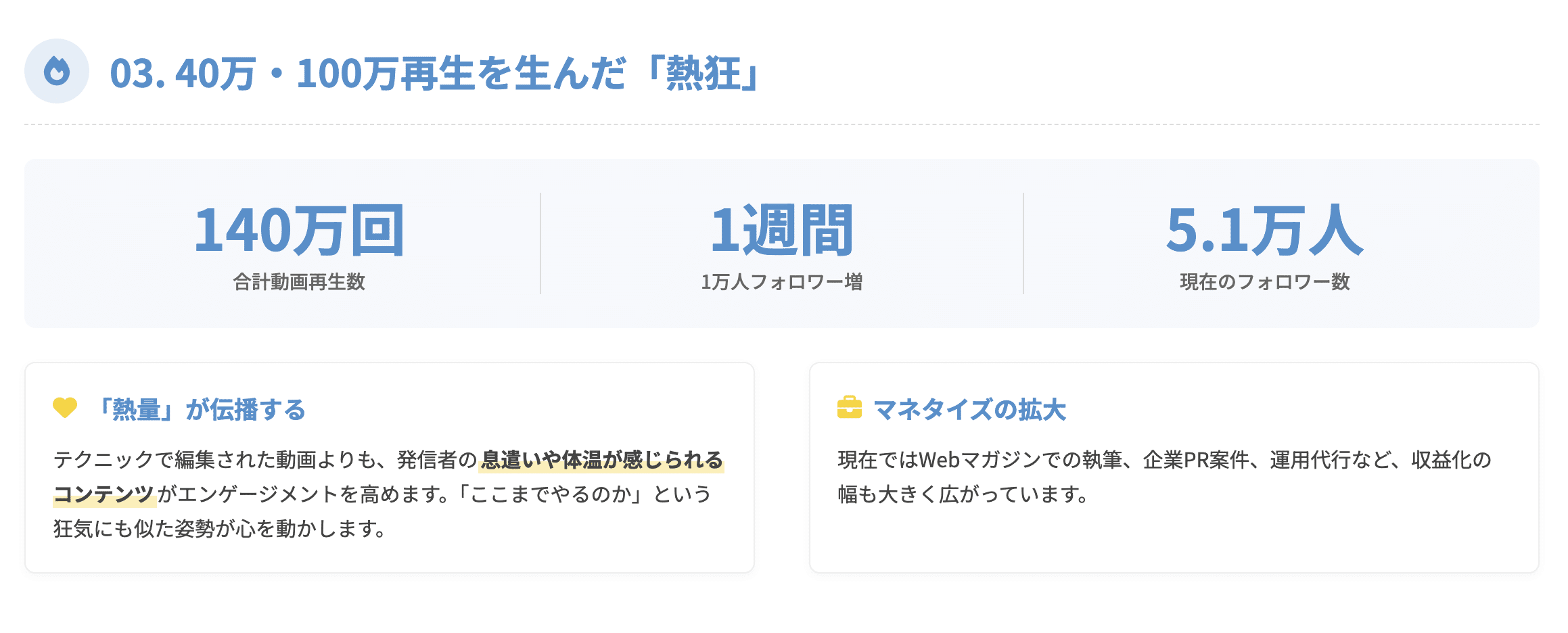This screenshot has height=633, width=1568.
Task: Click the マネタイズの拡大 card title
Action: 969,410
